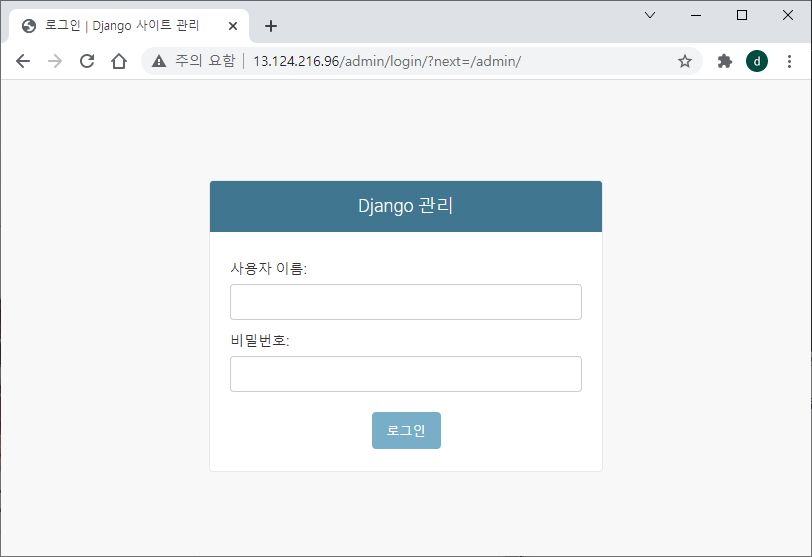The height and width of the screenshot is (557, 812).
Task: Minimize the browser window
Action: click(696, 15)
